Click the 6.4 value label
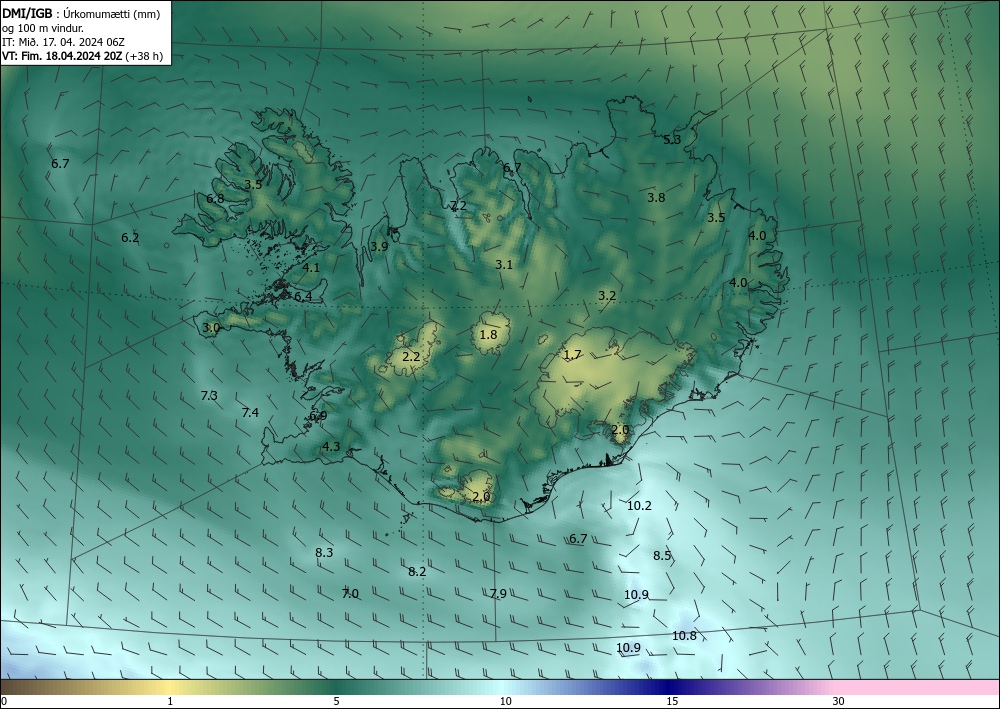Screen dimensions: 1000x709 tap(304, 296)
